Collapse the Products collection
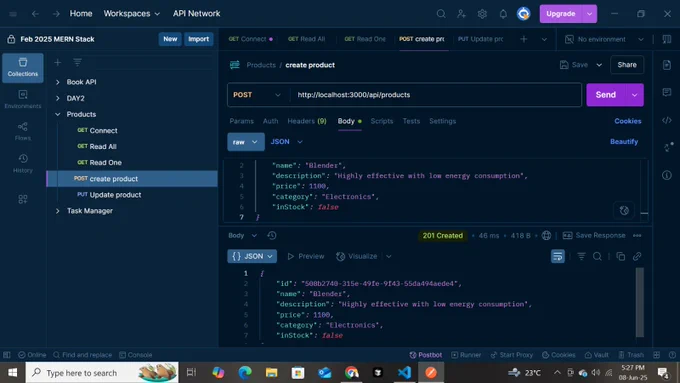Viewport: 680px width, 383px height. tap(58, 115)
